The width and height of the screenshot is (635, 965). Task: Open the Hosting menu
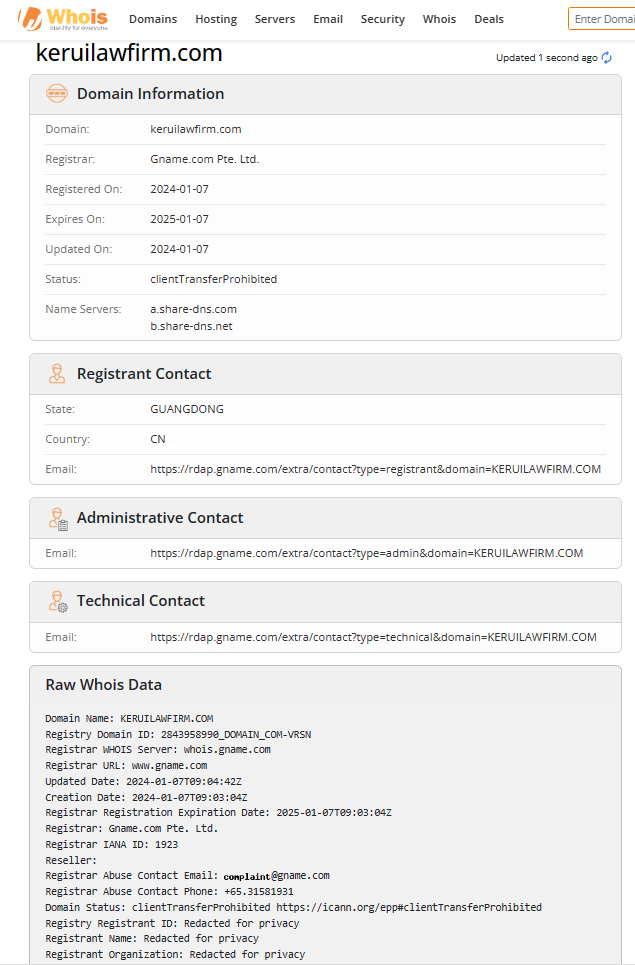point(216,19)
